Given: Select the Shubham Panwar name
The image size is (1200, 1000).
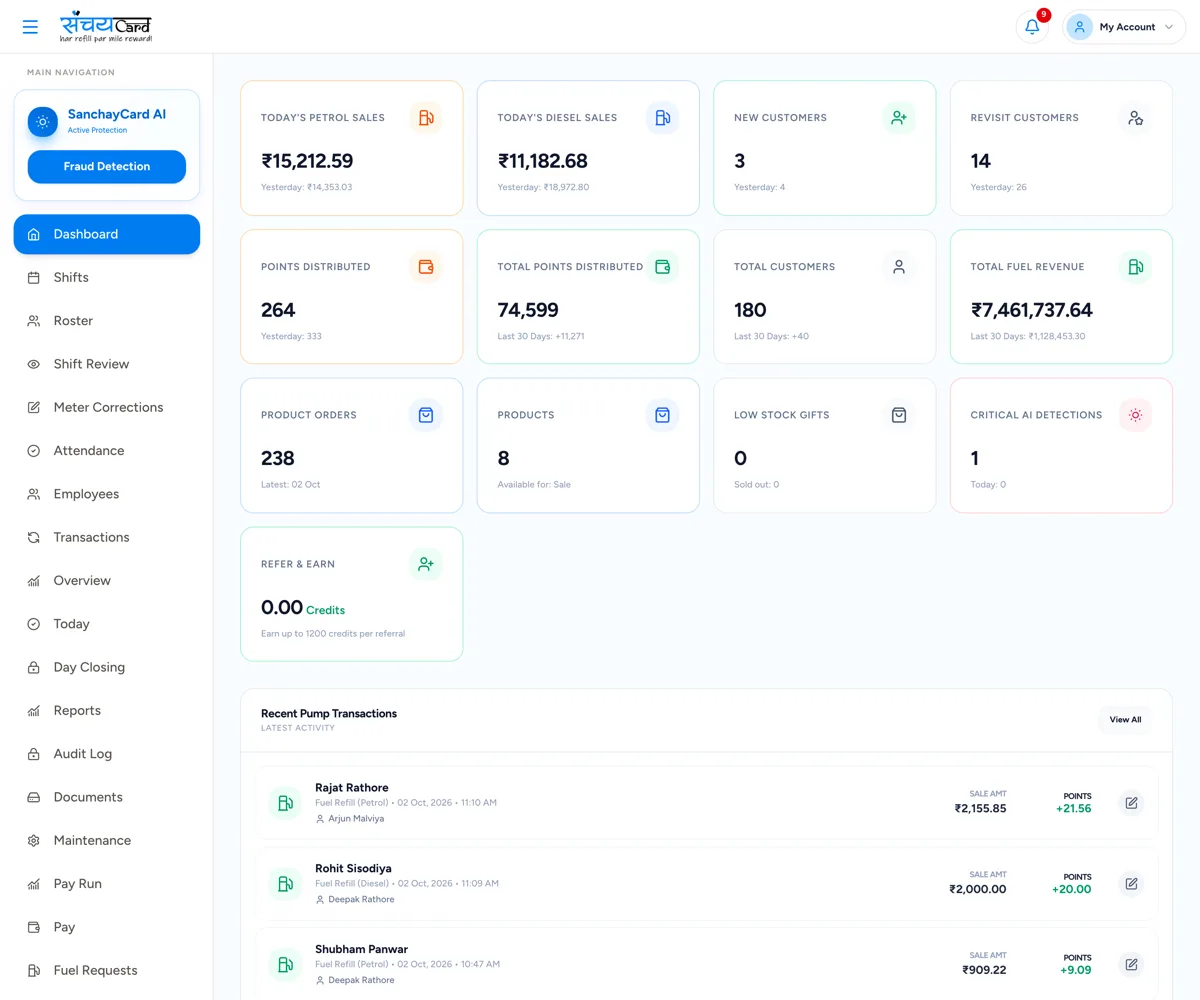Looking at the screenshot, I should click(x=361, y=949).
